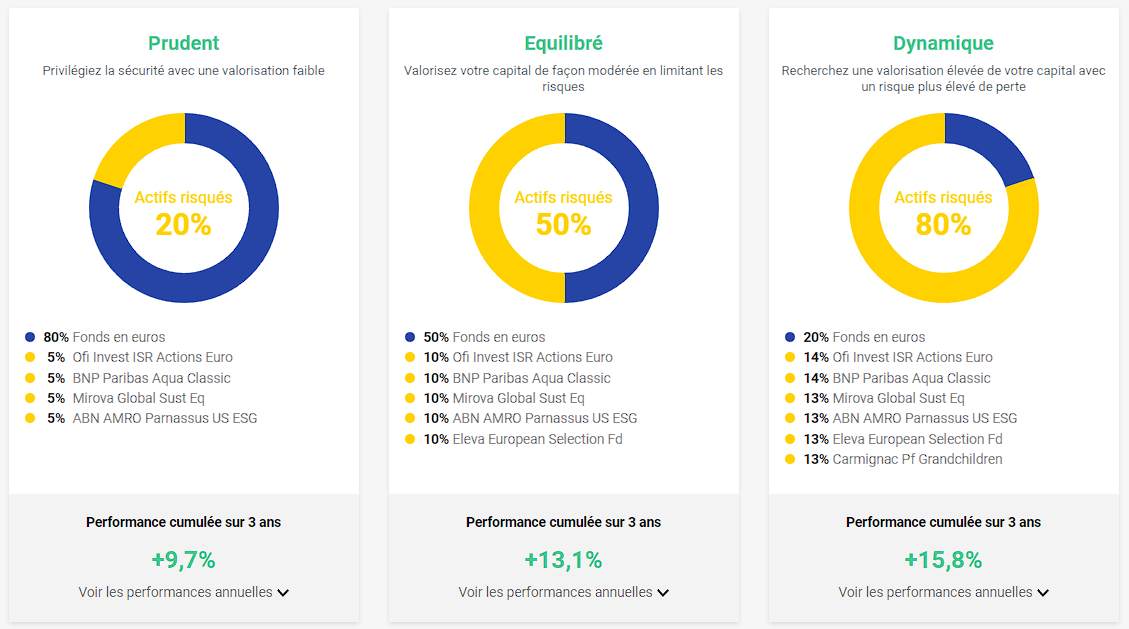Click the Dynamique profile heading
The width and height of the screenshot is (1129, 629).
pos(943,43)
